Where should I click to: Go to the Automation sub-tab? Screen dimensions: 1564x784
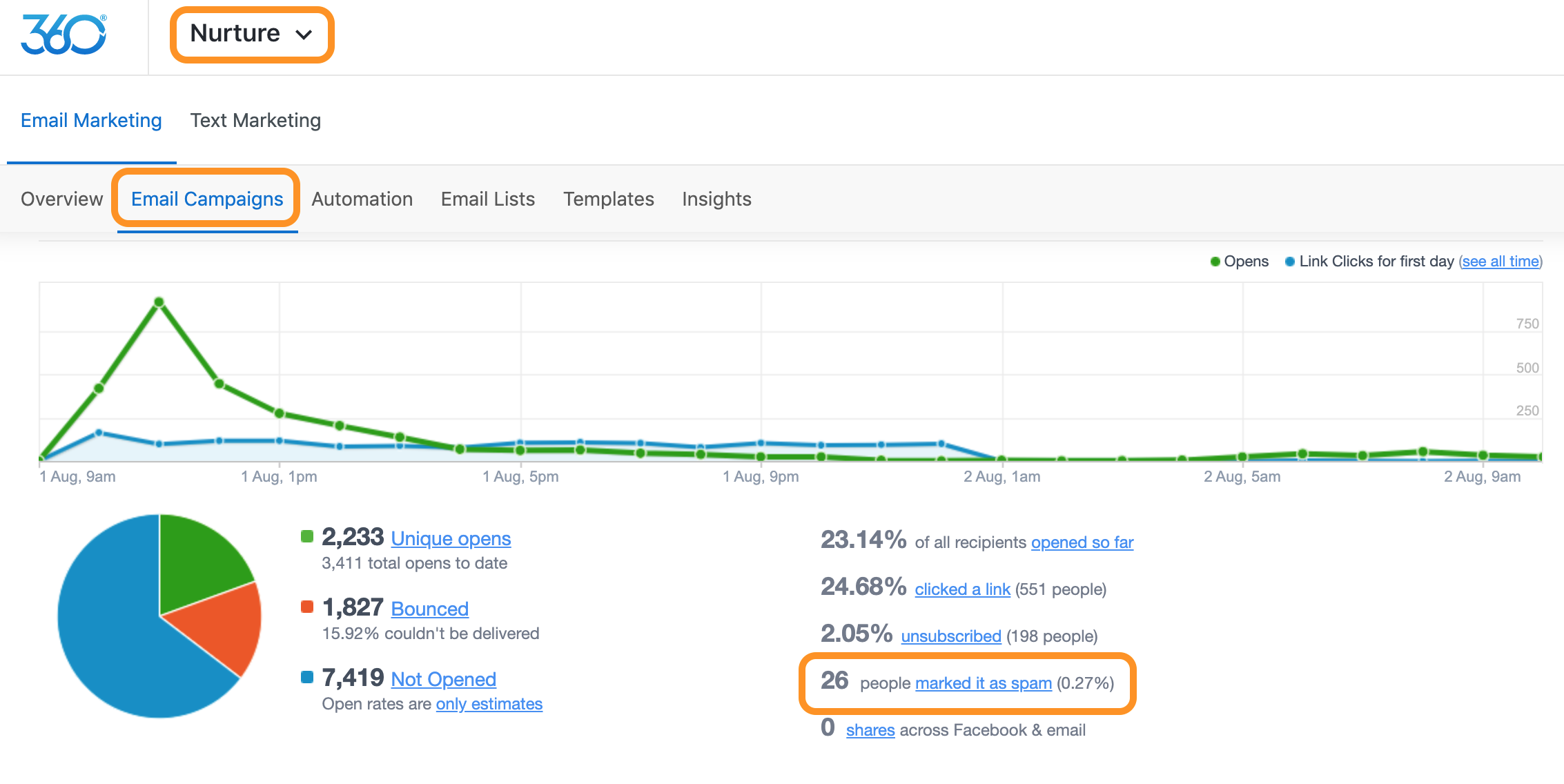362,199
